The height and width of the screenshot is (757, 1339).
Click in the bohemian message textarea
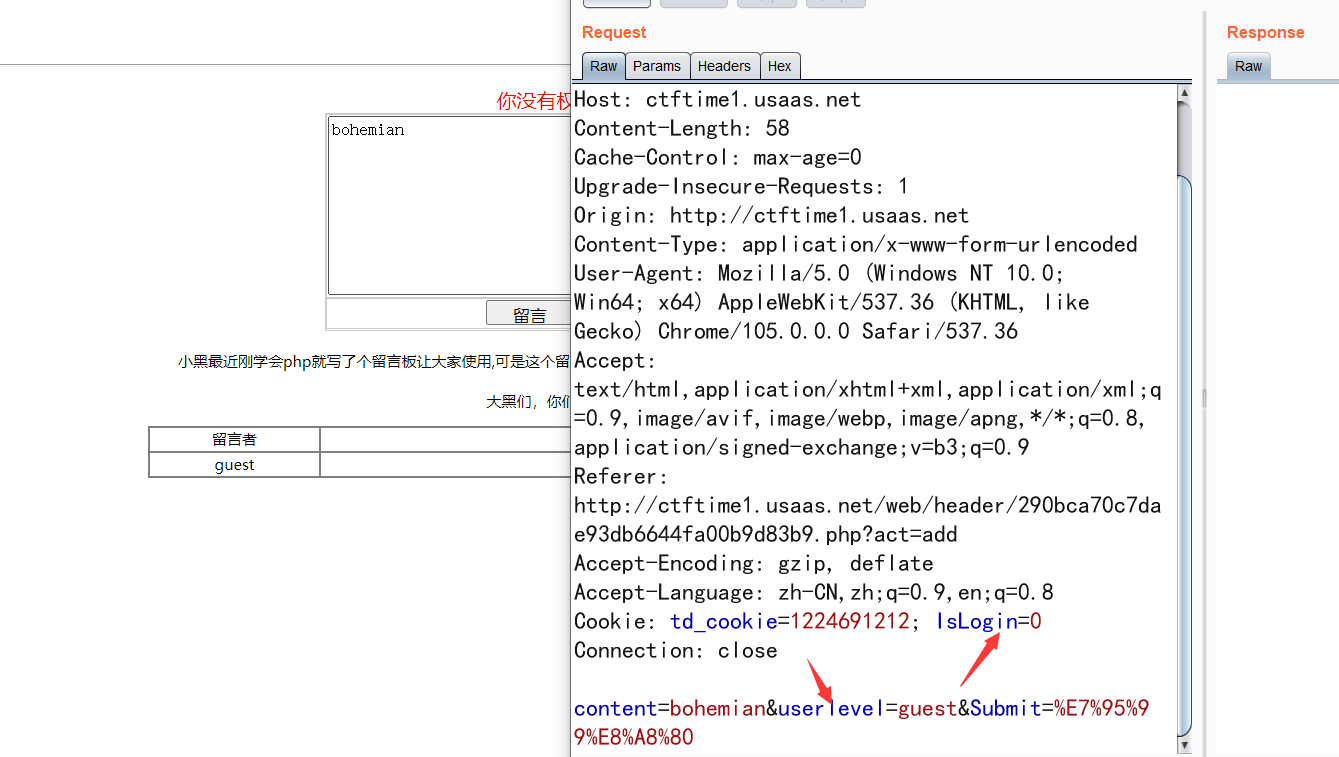[x=449, y=205]
